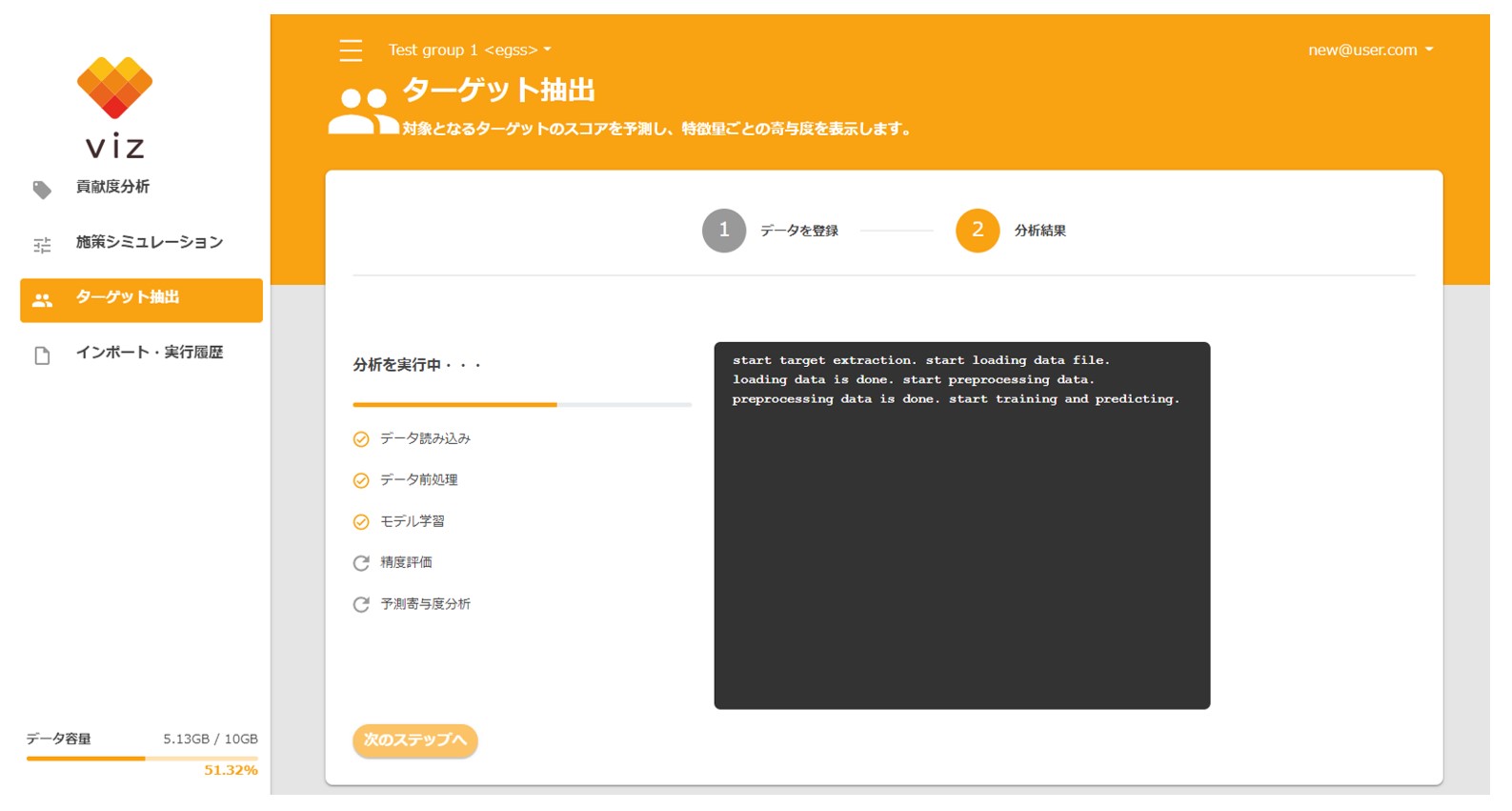Click the refresh icon next to 予測寄与度分析

click(361, 604)
